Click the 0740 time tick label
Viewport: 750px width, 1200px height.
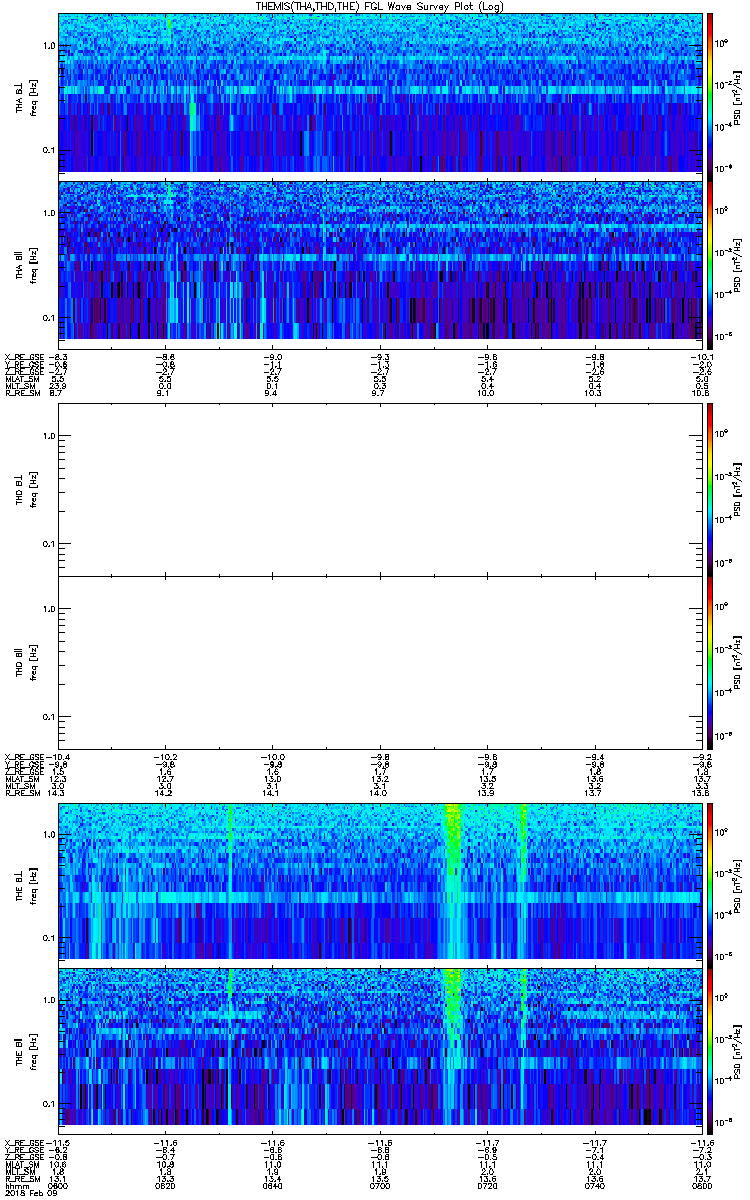tap(593, 1184)
